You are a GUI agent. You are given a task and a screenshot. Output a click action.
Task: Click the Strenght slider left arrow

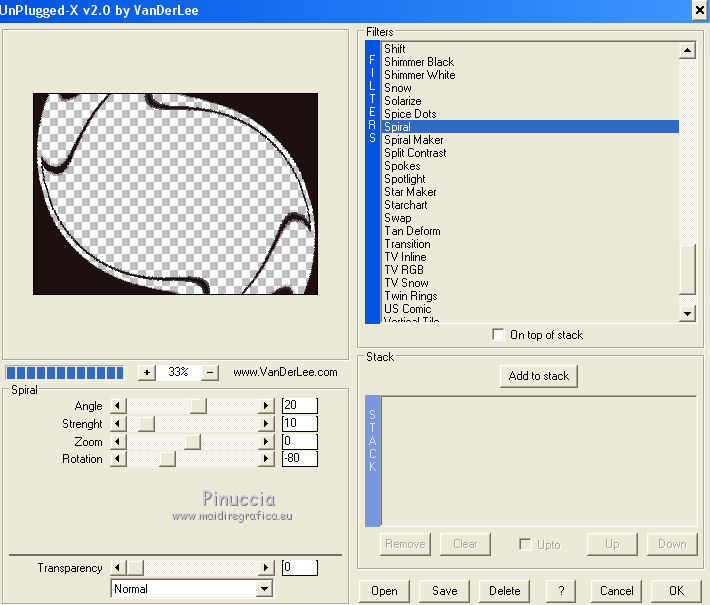pyautogui.click(x=118, y=423)
